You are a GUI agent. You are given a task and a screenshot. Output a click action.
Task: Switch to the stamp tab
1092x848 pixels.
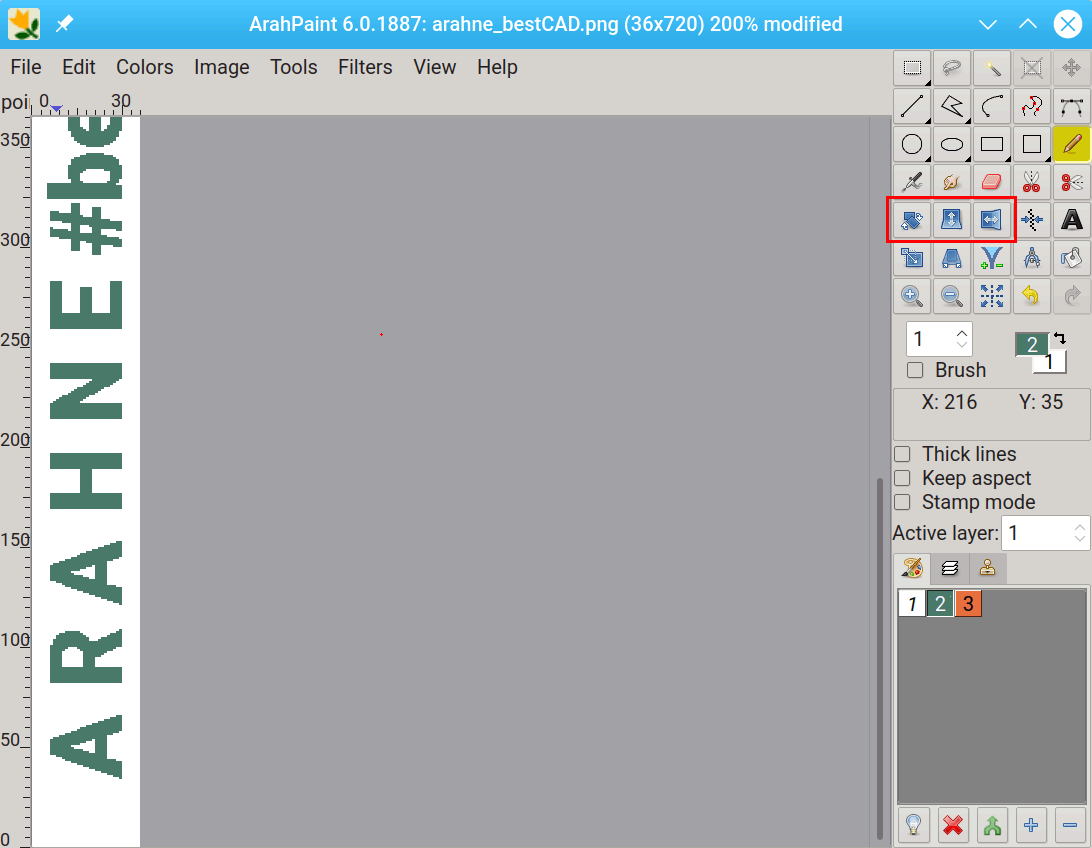click(988, 568)
